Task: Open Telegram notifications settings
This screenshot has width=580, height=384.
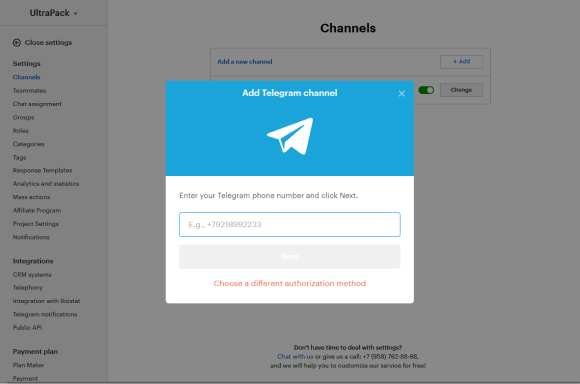Action: [45, 314]
